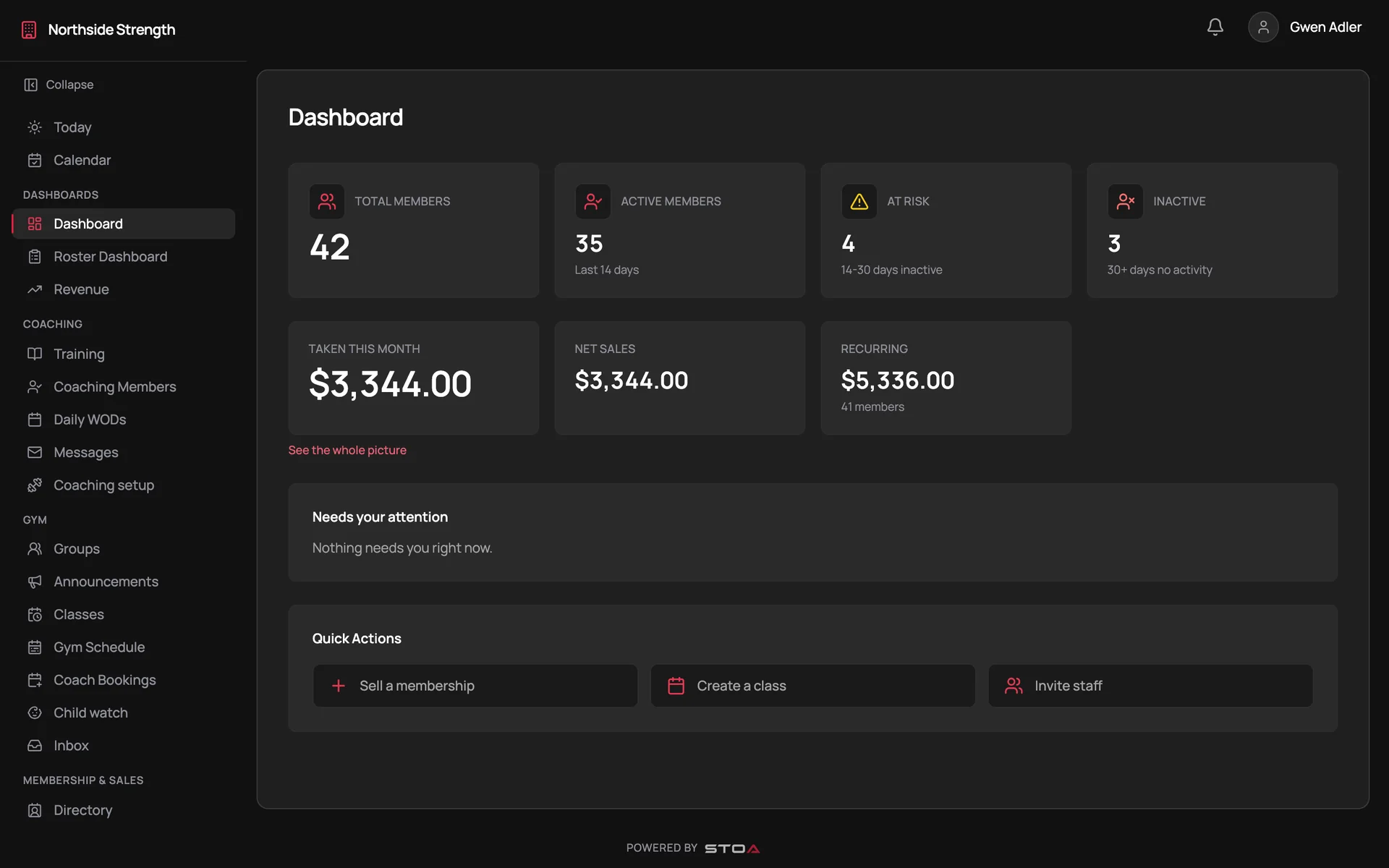Navigate to Training
Viewport: 1389px width, 868px height.
[x=124, y=354]
